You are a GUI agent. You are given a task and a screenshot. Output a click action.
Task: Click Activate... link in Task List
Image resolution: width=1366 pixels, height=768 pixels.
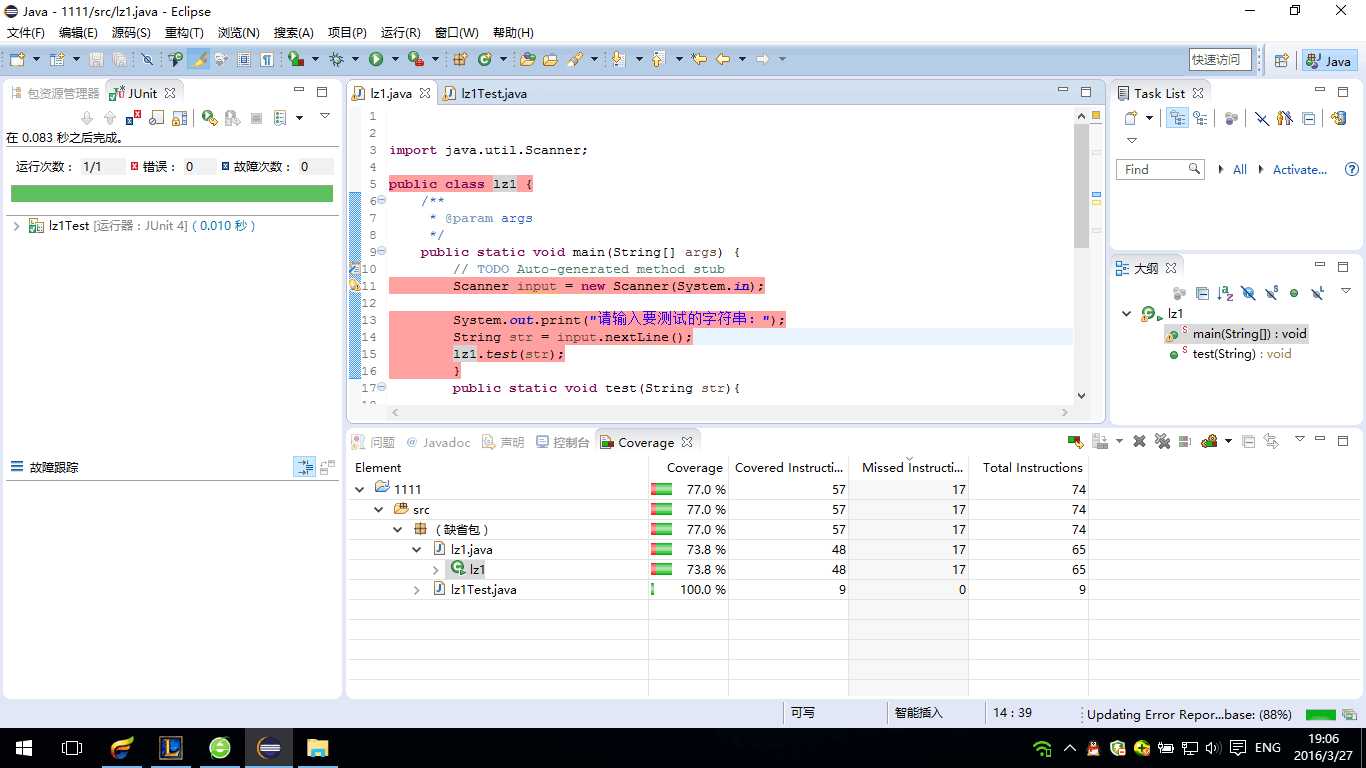point(1300,170)
